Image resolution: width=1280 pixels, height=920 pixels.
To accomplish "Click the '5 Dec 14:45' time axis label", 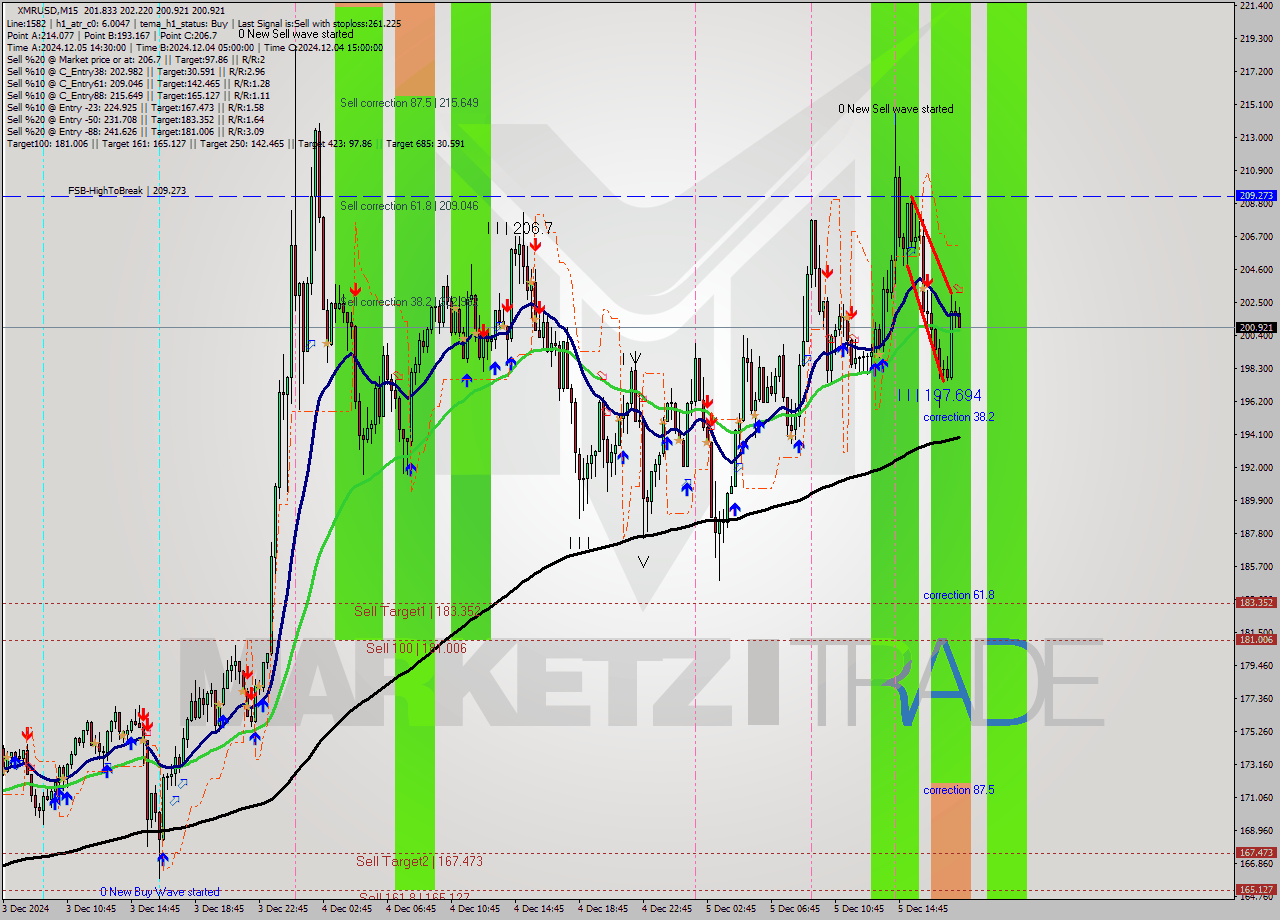I will [x=923, y=910].
